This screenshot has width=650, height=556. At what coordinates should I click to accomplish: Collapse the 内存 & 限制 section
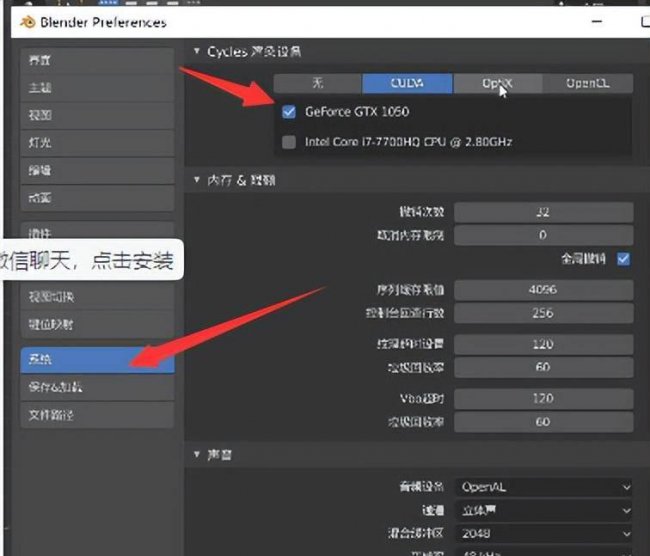pyautogui.click(x=196, y=180)
